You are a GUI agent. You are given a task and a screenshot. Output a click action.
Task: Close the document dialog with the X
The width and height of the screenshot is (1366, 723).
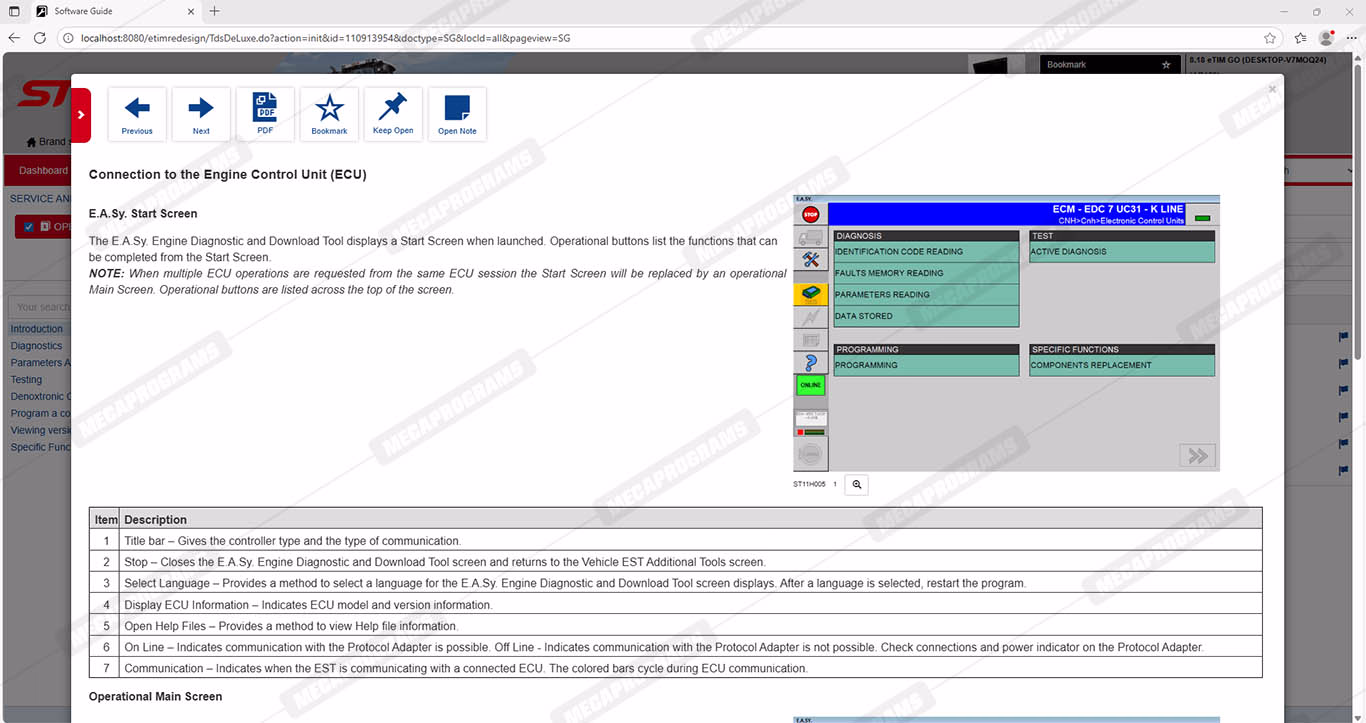[1272, 89]
